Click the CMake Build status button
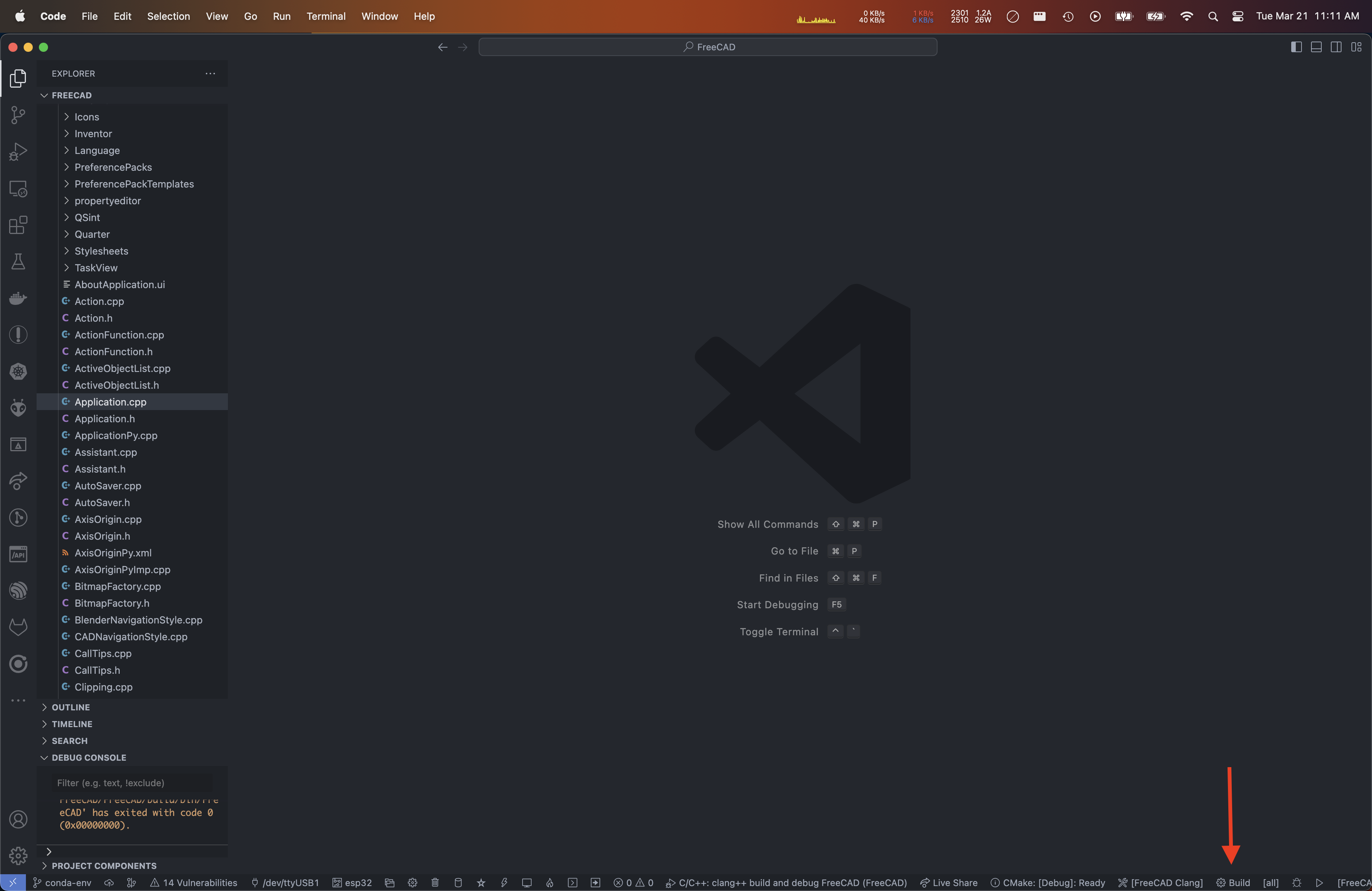The height and width of the screenshot is (891, 1372). point(1233,882)
